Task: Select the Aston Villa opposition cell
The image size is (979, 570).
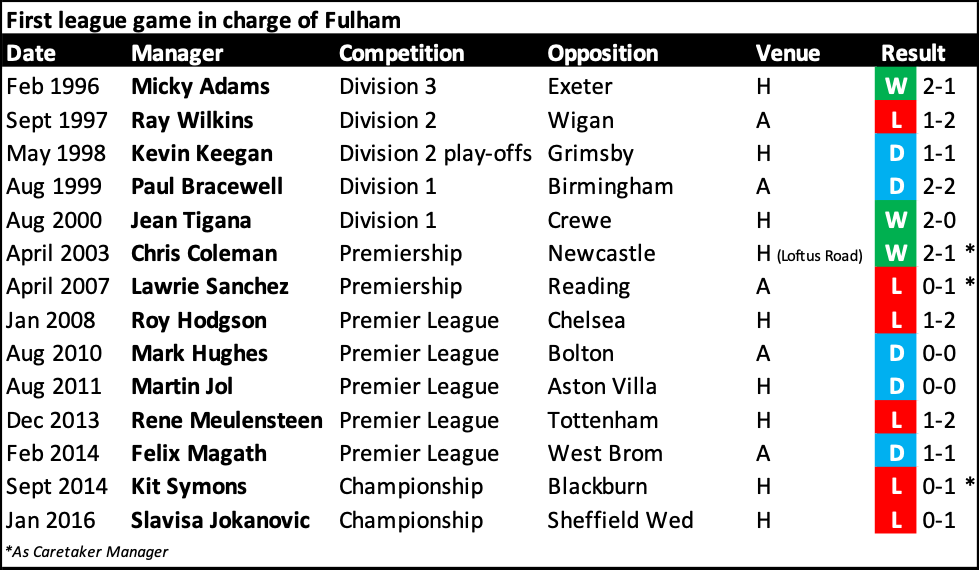Action: pos(603,387)
